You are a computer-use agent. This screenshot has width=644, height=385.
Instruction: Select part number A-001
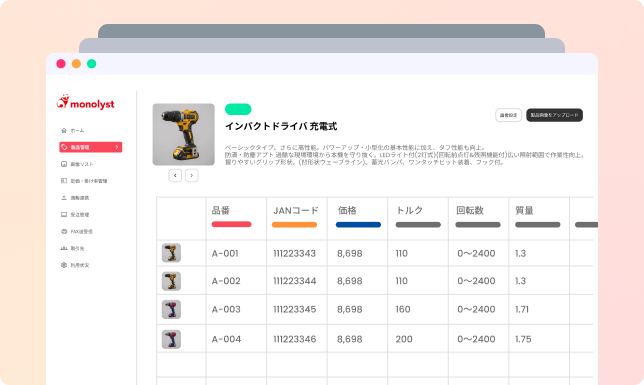pos(225,254)
